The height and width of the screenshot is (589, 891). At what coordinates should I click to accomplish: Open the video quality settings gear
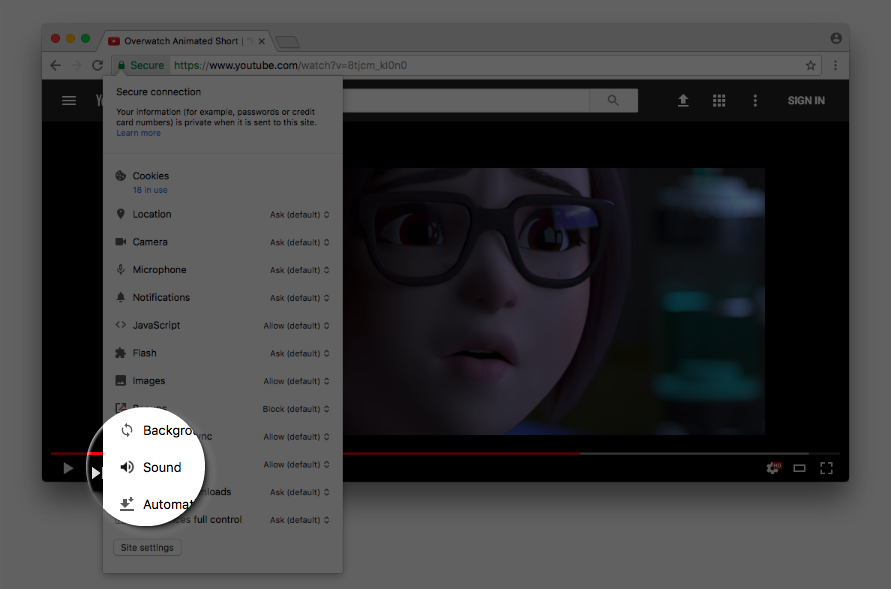pyautogui.click(x=772, y=467)
